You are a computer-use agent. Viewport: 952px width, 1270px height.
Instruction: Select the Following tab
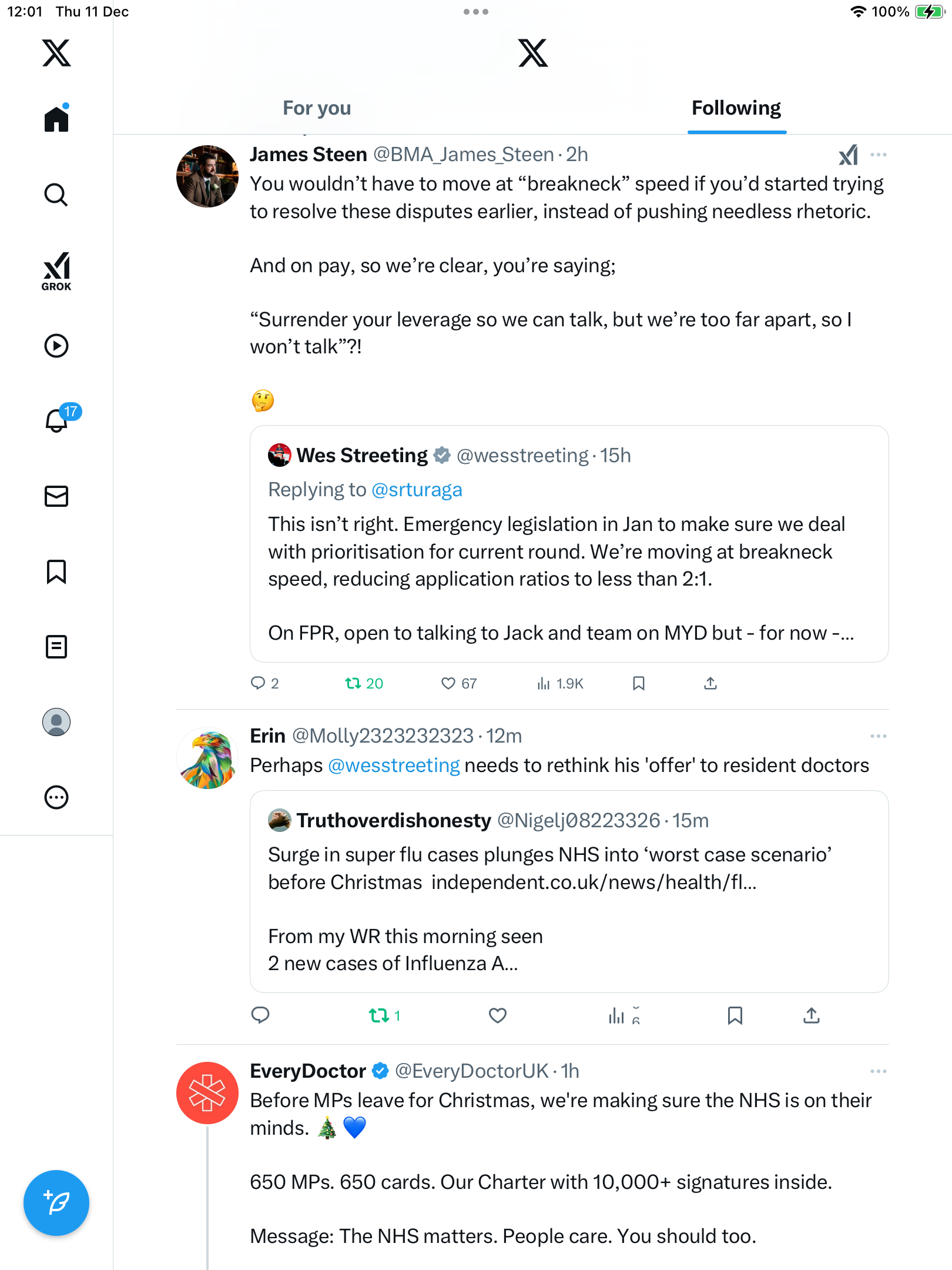(x=736, y=108)
